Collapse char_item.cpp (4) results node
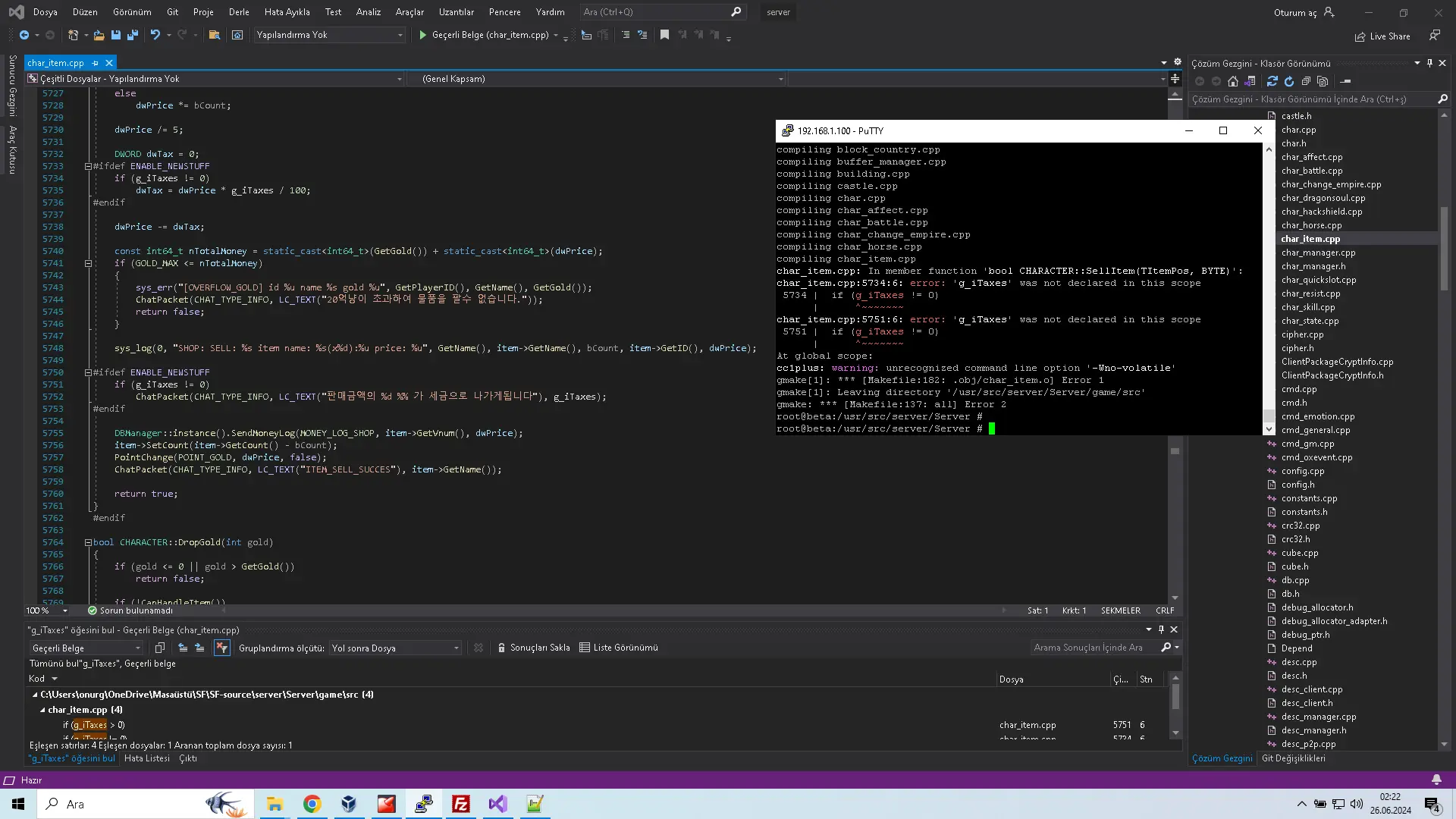This screenshot has height=819, width=1456. [x=42, y=710]
